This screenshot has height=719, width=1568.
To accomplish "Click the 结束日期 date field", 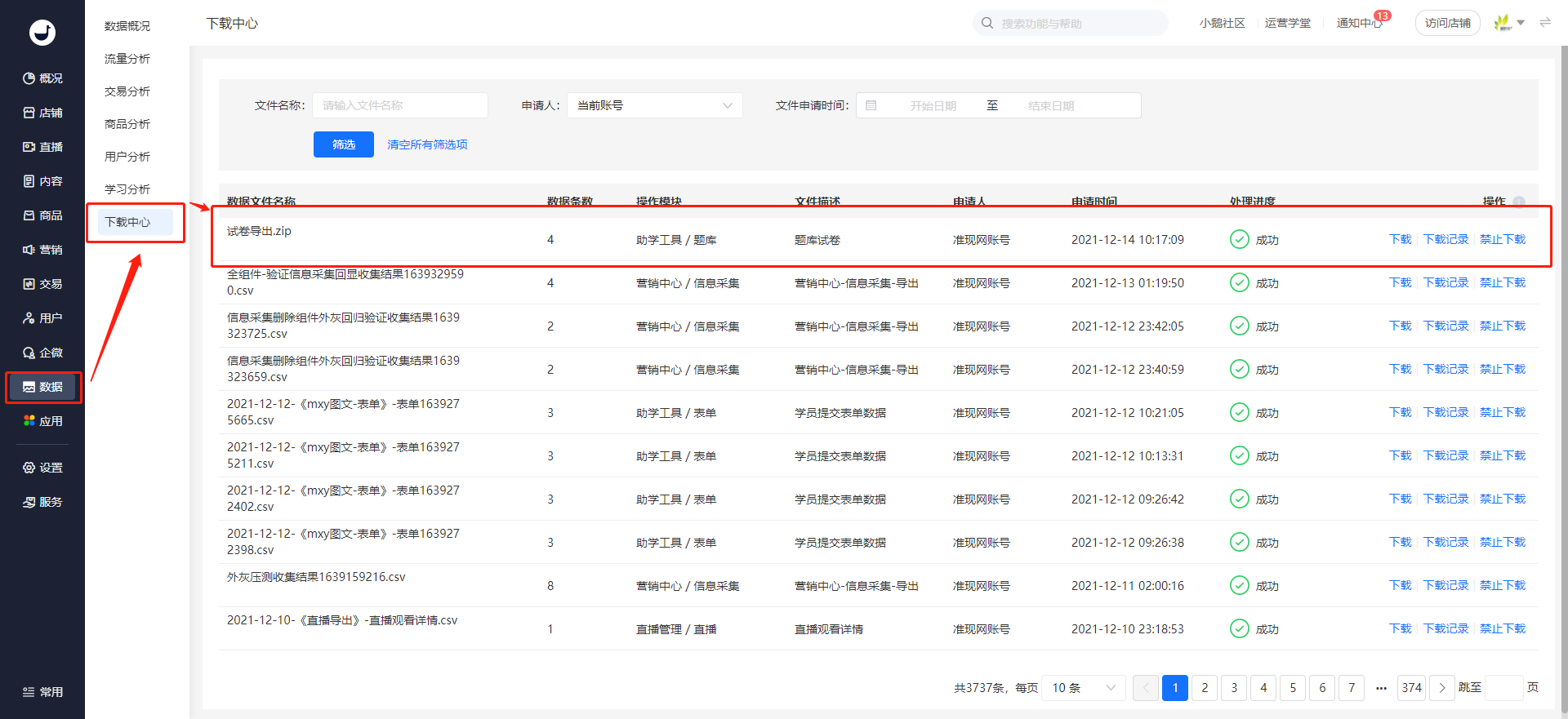I will pos(1051,106).
